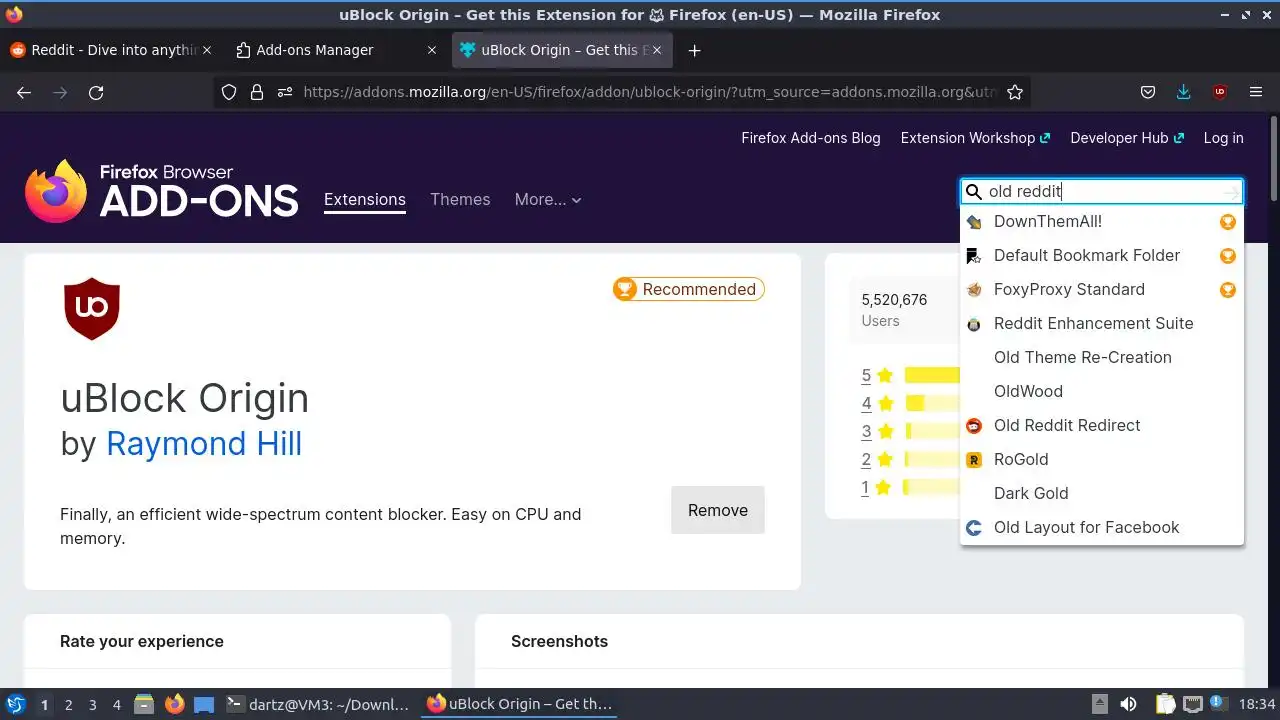This screenshot has width=1280, height=720.
Task: Open tracking protection shield icon
Action: [x=229, y=92]
